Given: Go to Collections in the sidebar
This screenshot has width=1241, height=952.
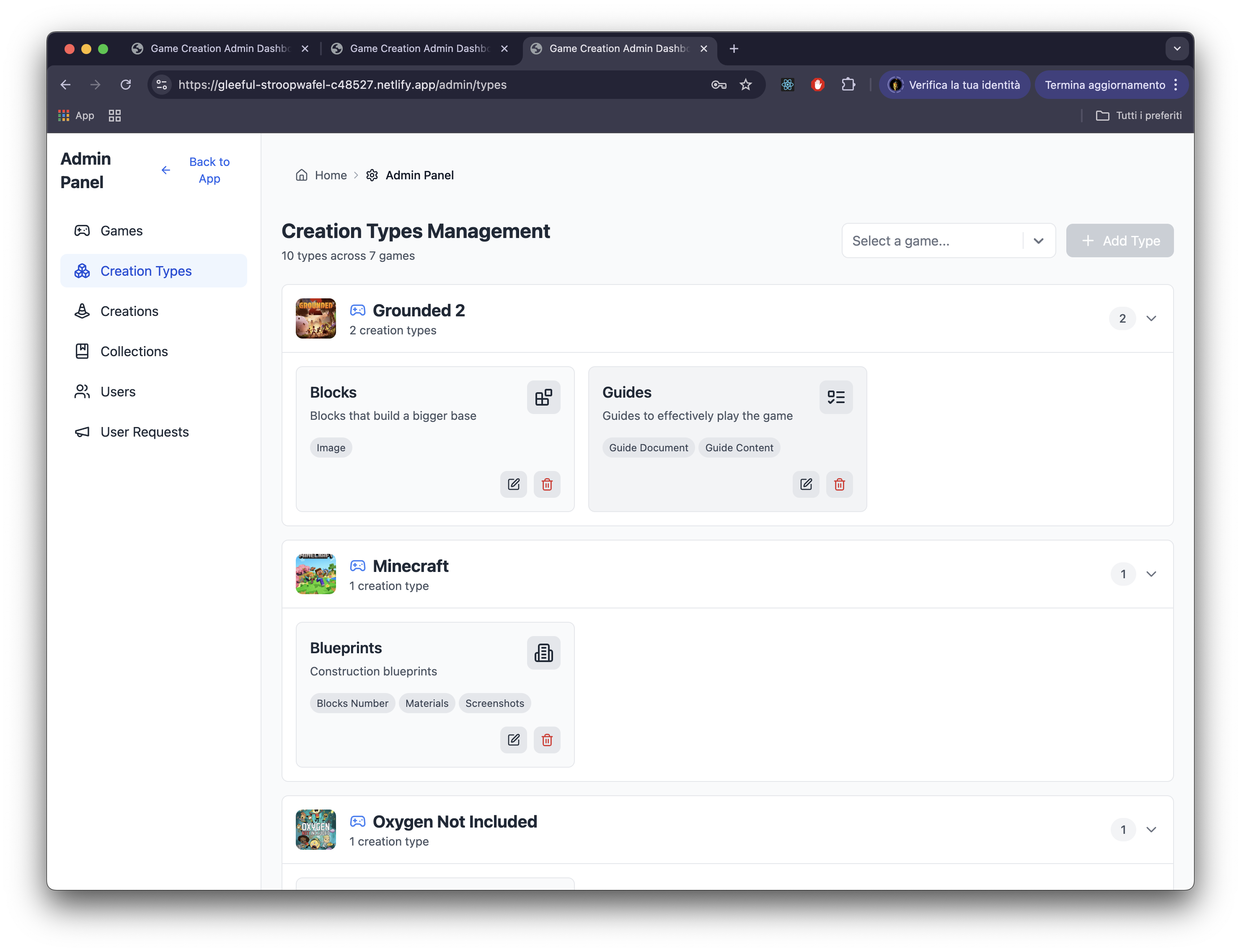Looking at the screenshot, I should point(134,352).
